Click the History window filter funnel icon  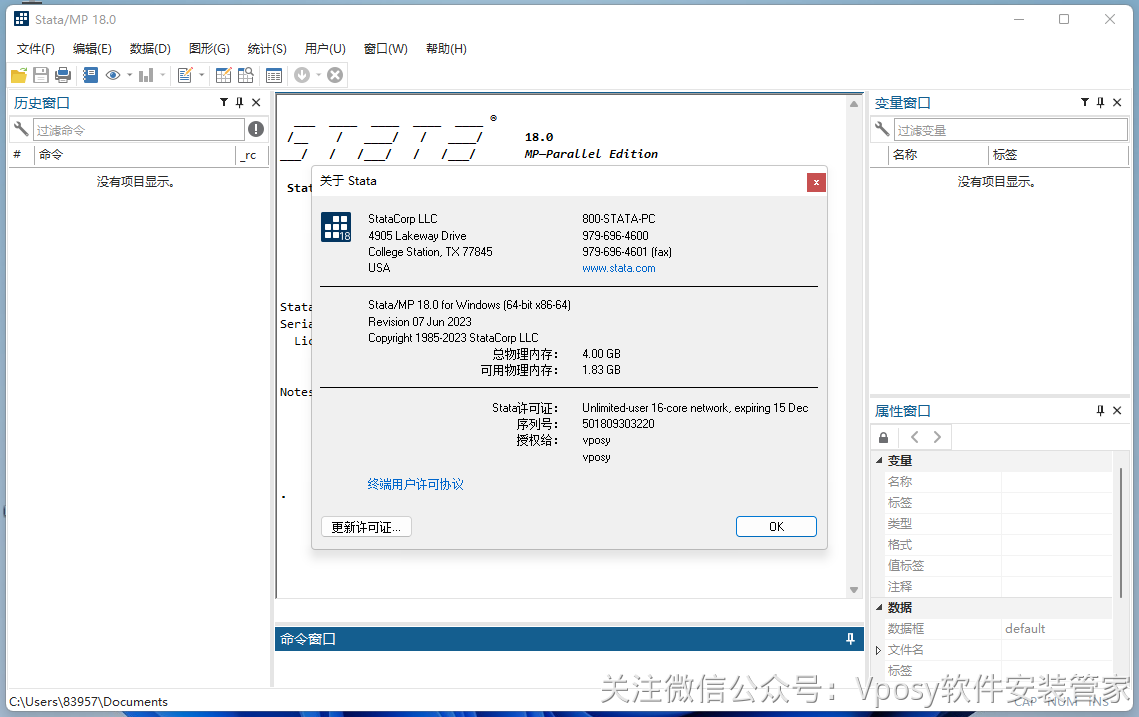tap(224, 102)
